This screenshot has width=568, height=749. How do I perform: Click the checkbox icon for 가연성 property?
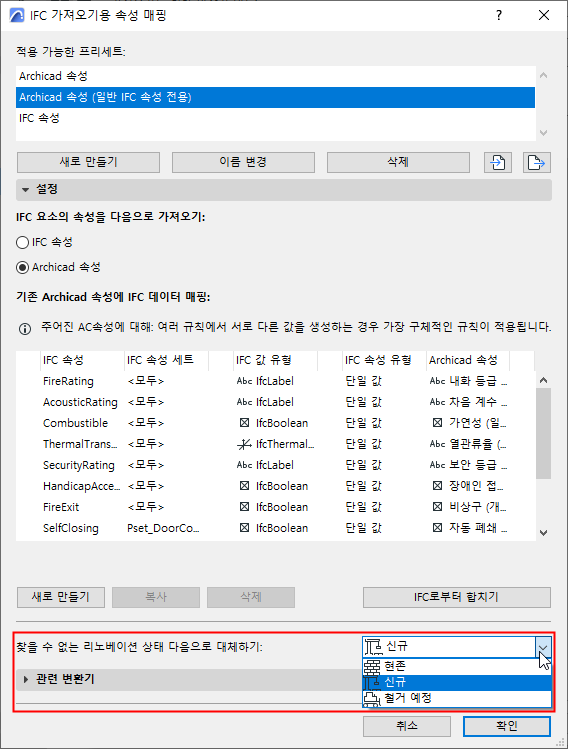[437, 423]
